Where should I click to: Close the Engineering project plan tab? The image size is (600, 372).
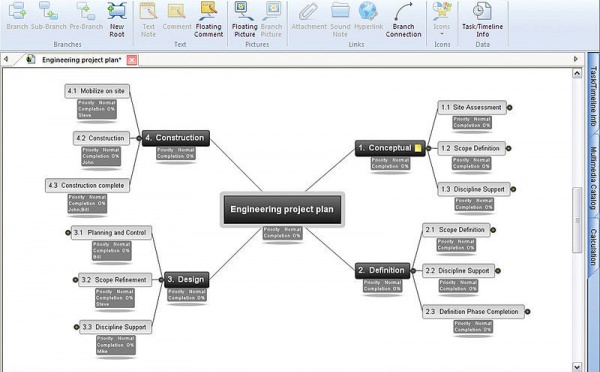(x=132, y=60)
